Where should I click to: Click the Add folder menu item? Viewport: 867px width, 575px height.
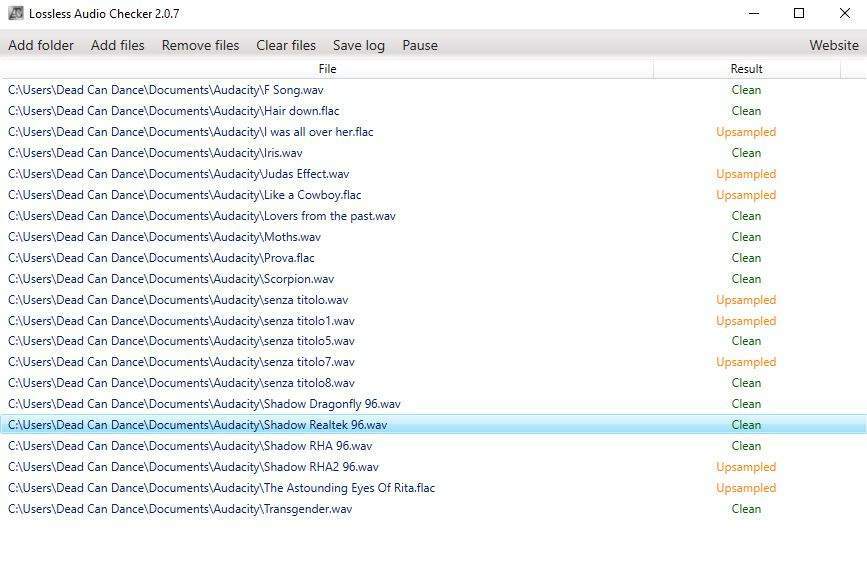(41, 45)
